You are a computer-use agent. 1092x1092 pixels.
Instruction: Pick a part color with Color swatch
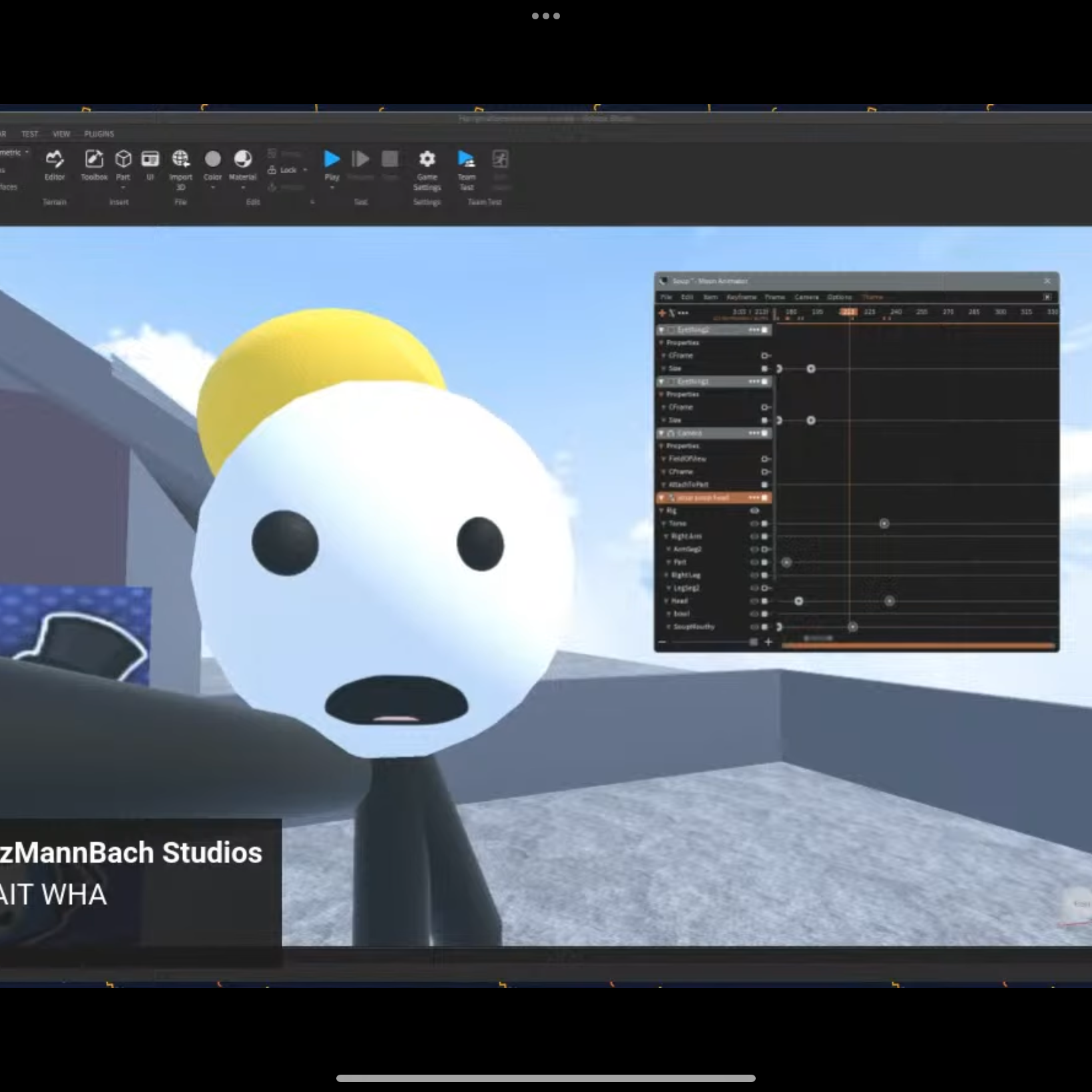tap(212, 160)
